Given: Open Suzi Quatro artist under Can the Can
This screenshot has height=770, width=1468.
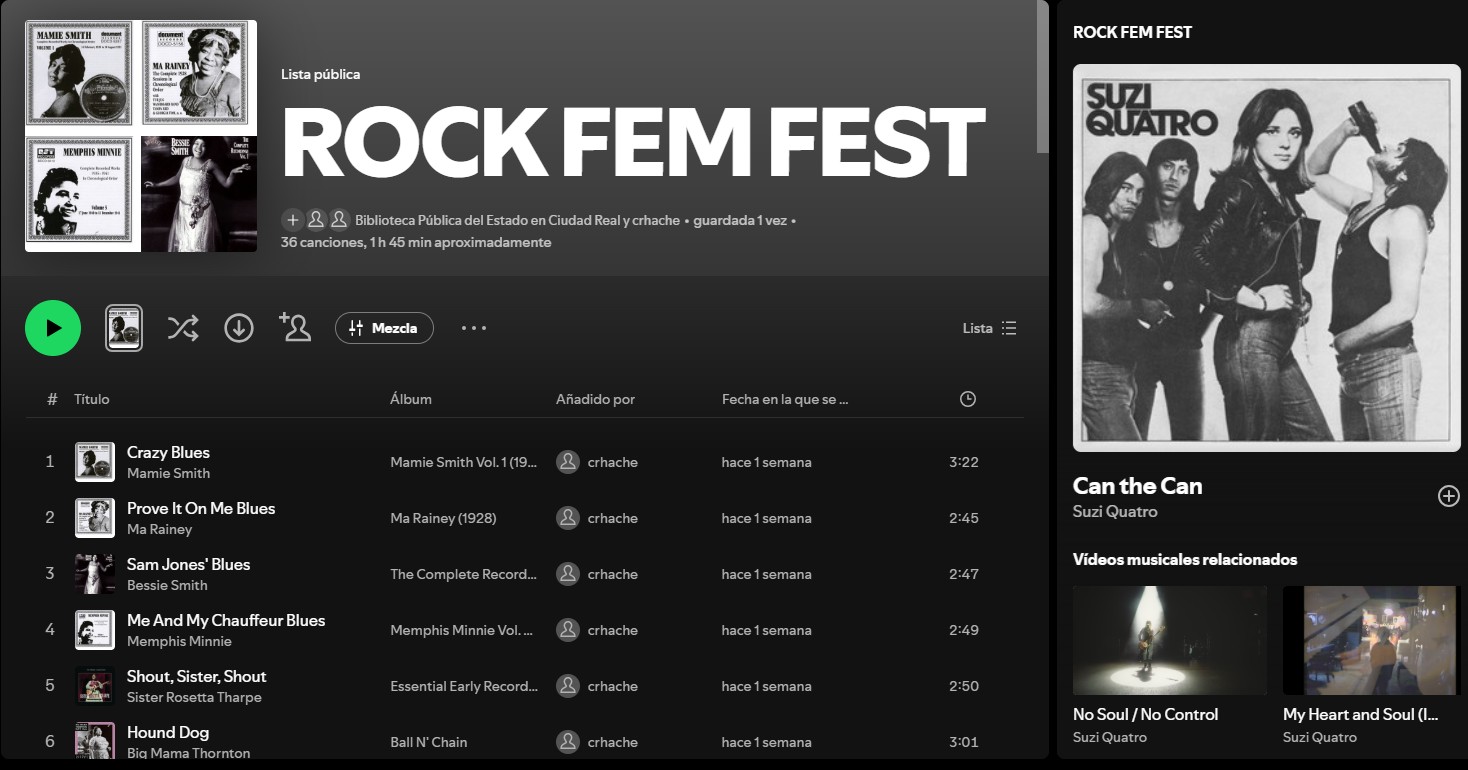Looking at the screenshot, I should click(x=1115, y=511).
